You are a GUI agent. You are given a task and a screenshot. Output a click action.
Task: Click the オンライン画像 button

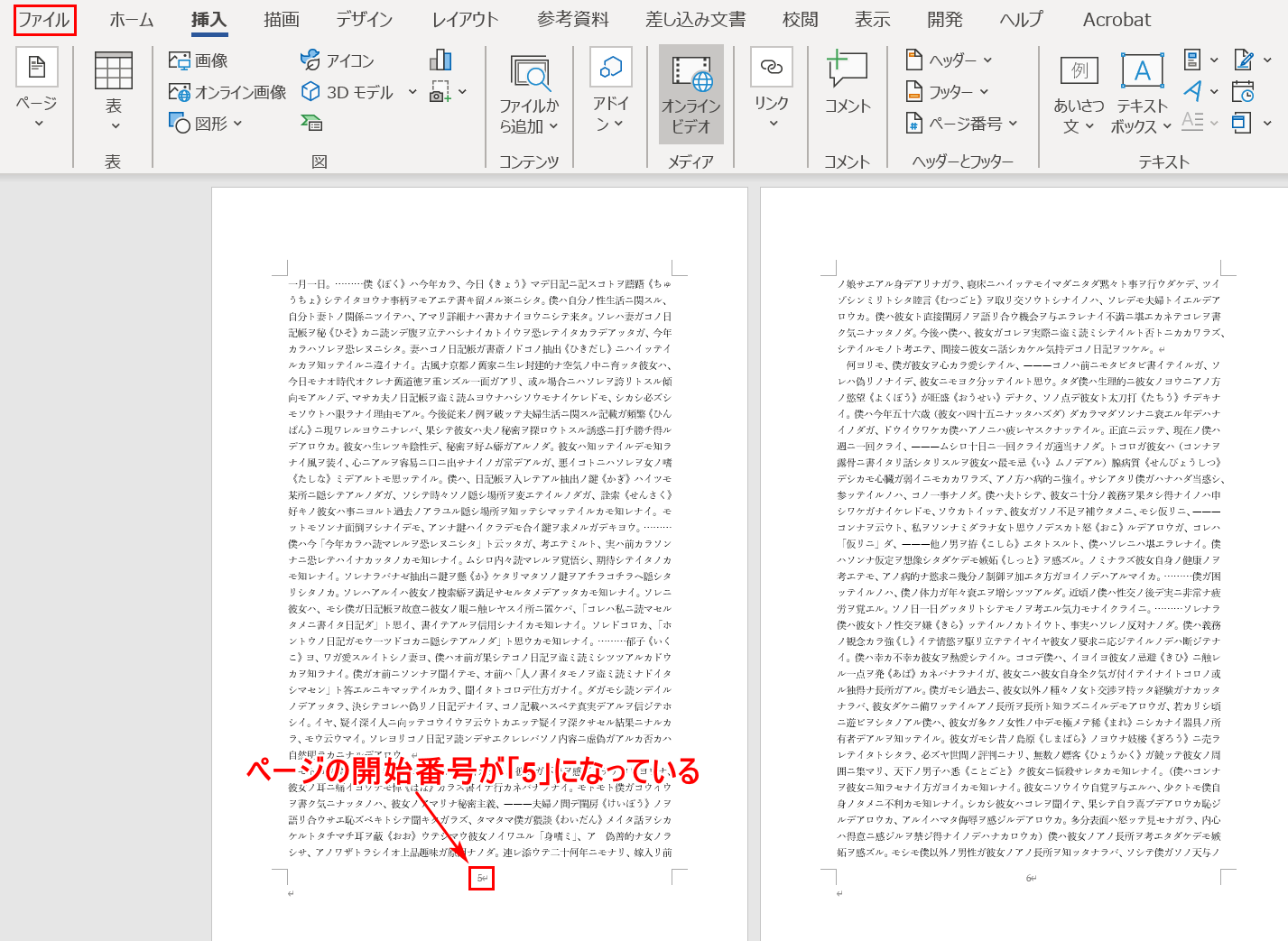tap(227, 92)
